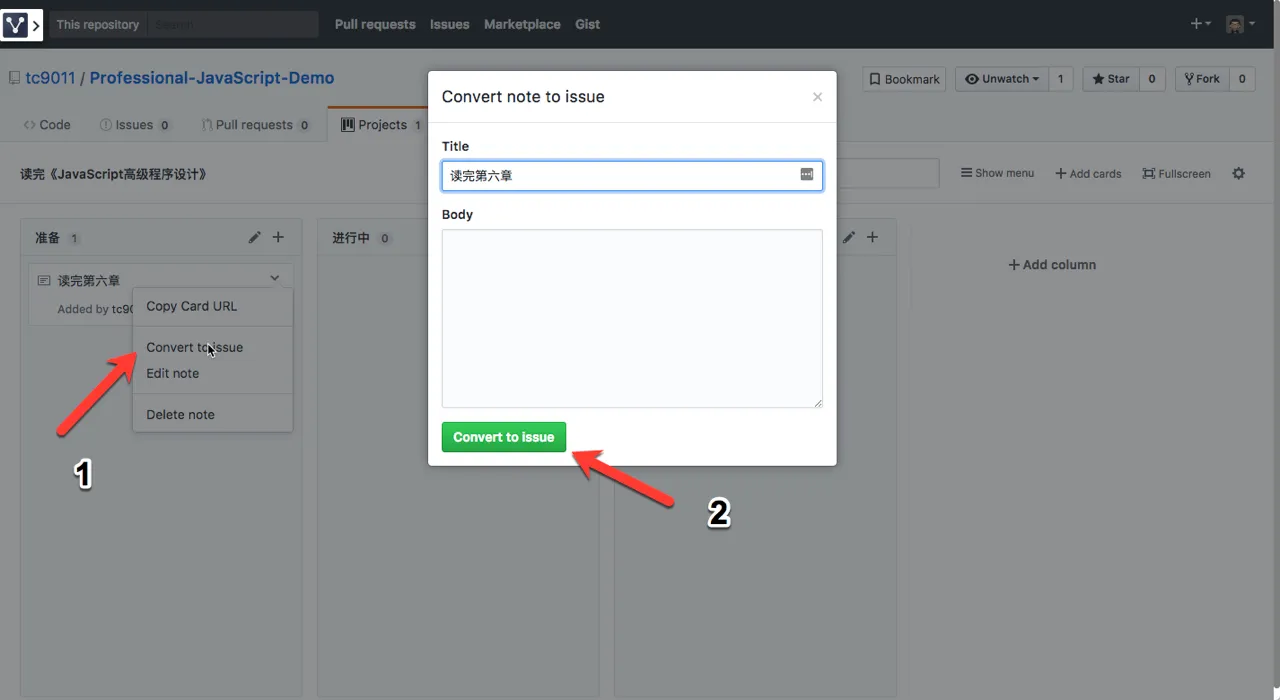Expand the card options chevron
Image resolution: width=1280 pixels, height=700 pixels.
[x=275, y=279]
